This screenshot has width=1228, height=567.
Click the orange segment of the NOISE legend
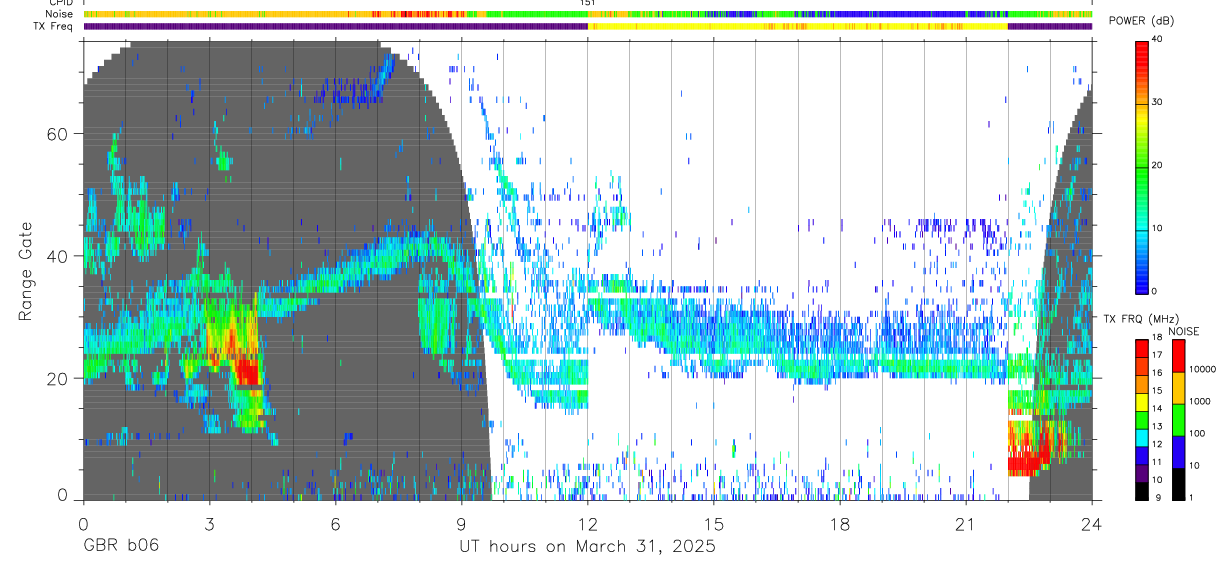point(1178,388)
